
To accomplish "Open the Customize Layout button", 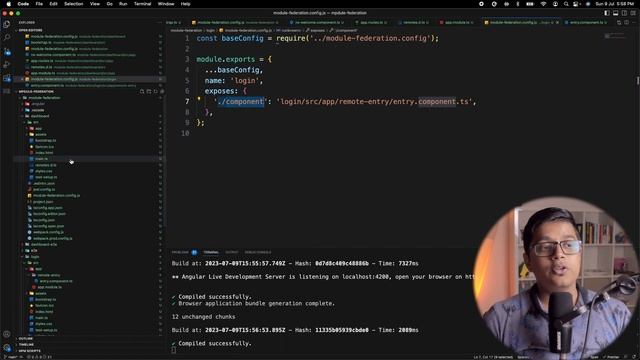I will (633, 13).
